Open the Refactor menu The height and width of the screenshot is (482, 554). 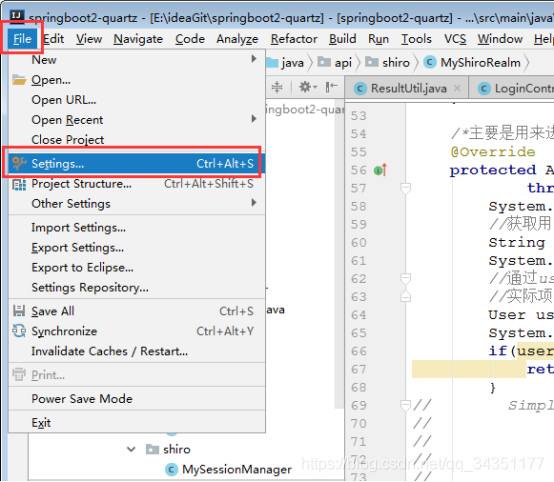pos(294,39)
